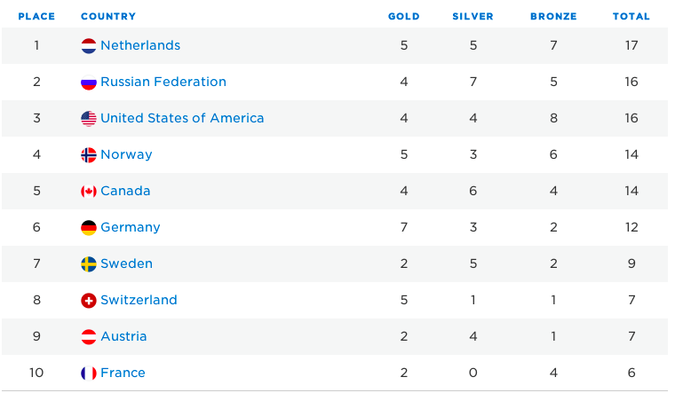Click the PLACE column header
This screenshot has height=393, width=675.
(x=37, y=16)
